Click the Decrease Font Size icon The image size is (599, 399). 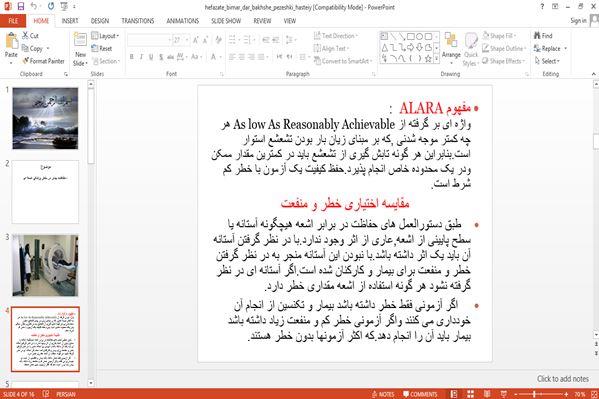point(206,40)
